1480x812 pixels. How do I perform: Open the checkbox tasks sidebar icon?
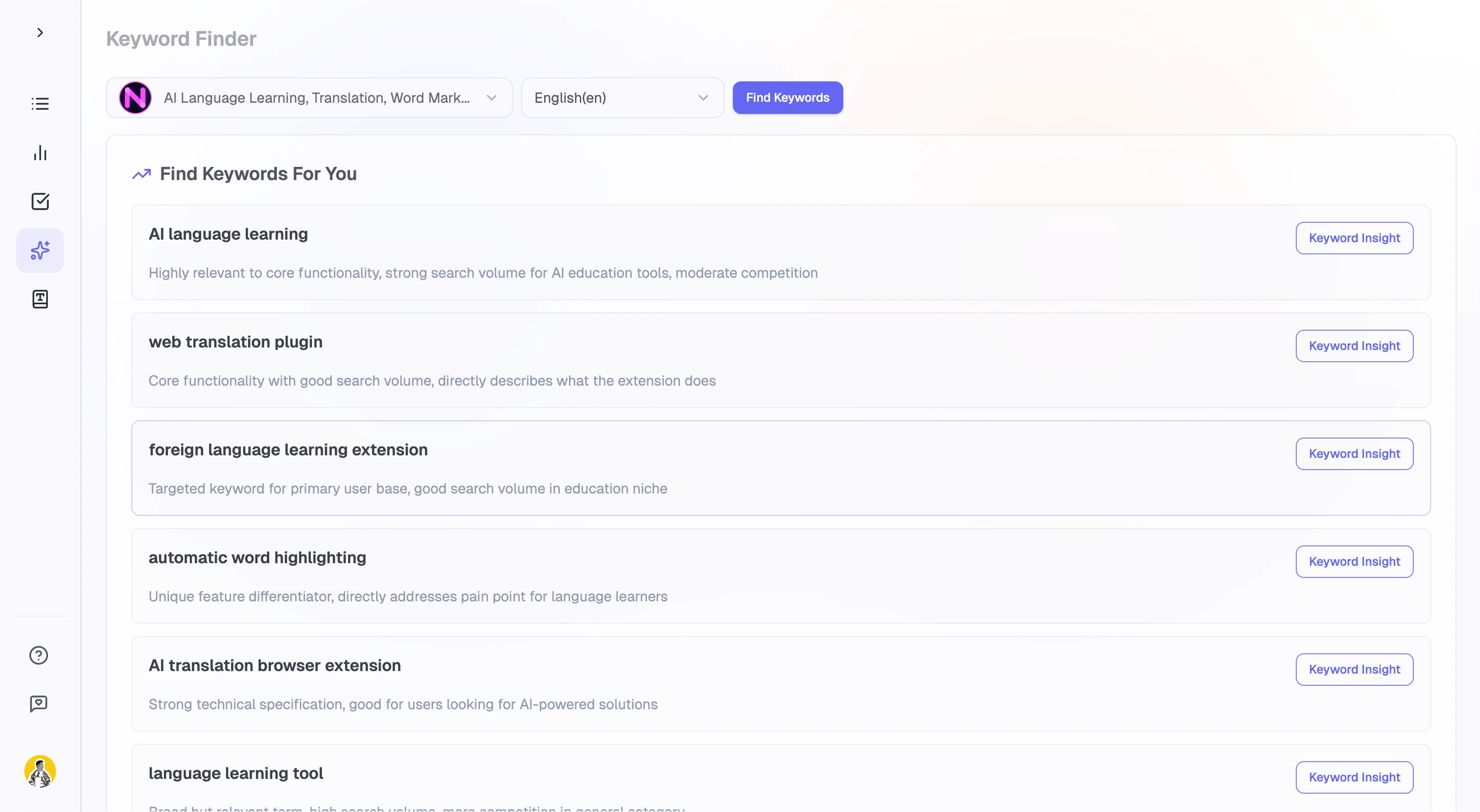pos(40,201)
